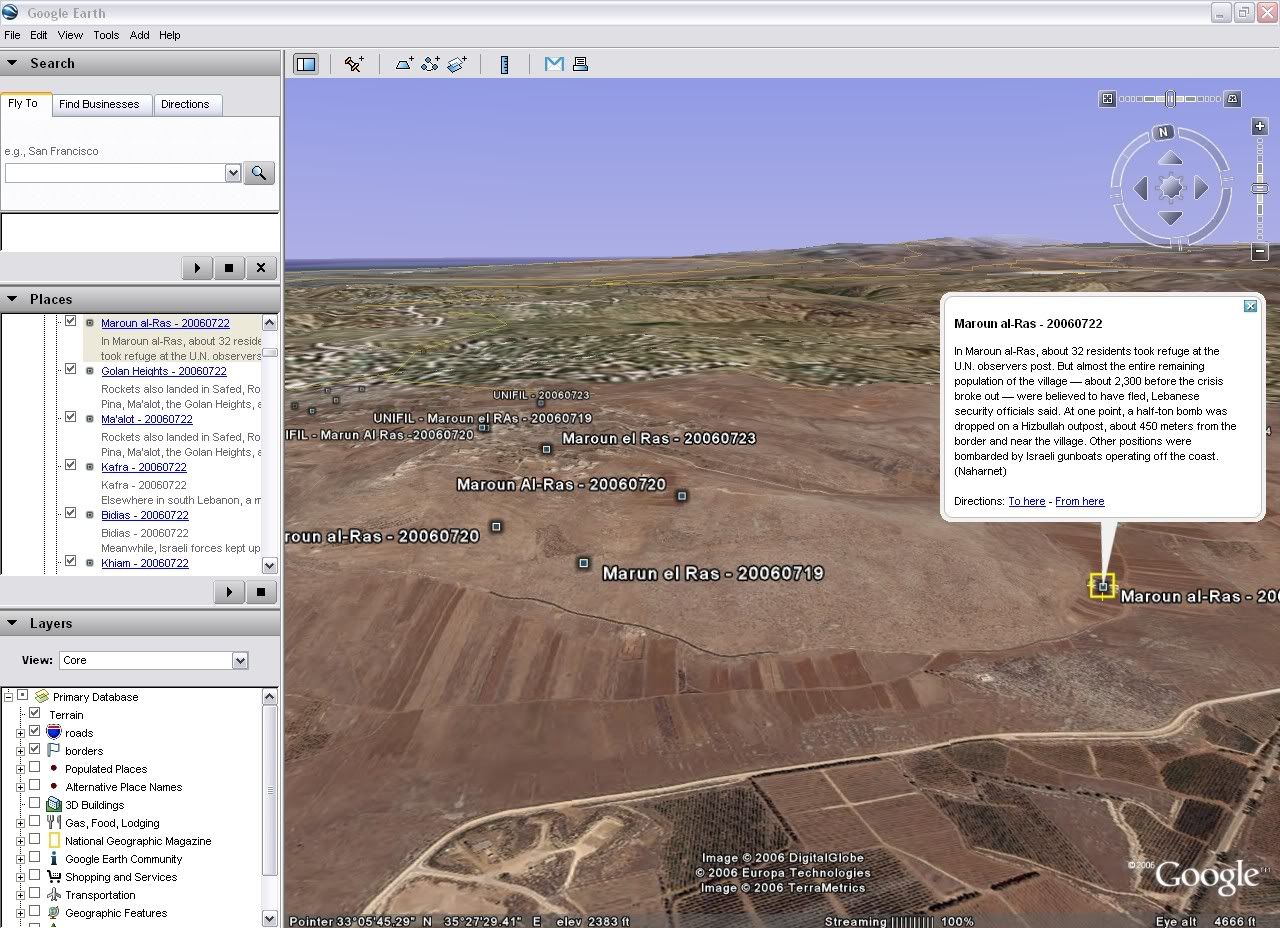Image resolution: width=1280 pixels, height=928 pixels.
Task: Uncheck the roads layer
Action: click(35, 732)
